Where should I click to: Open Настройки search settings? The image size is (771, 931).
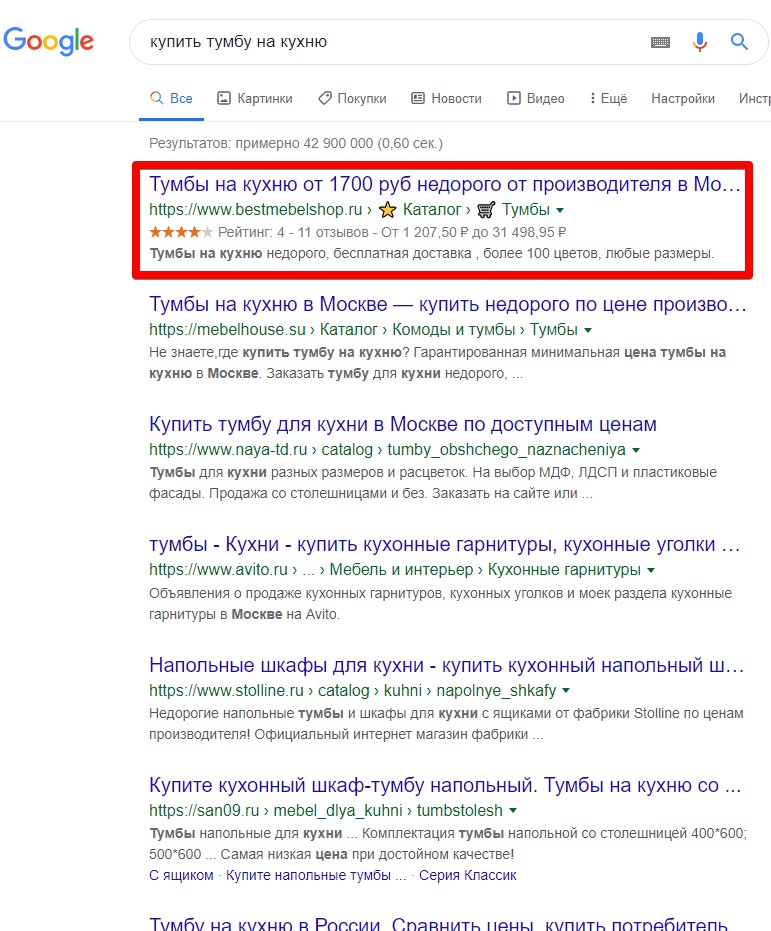pyautogui.click(x=682, y=98)
